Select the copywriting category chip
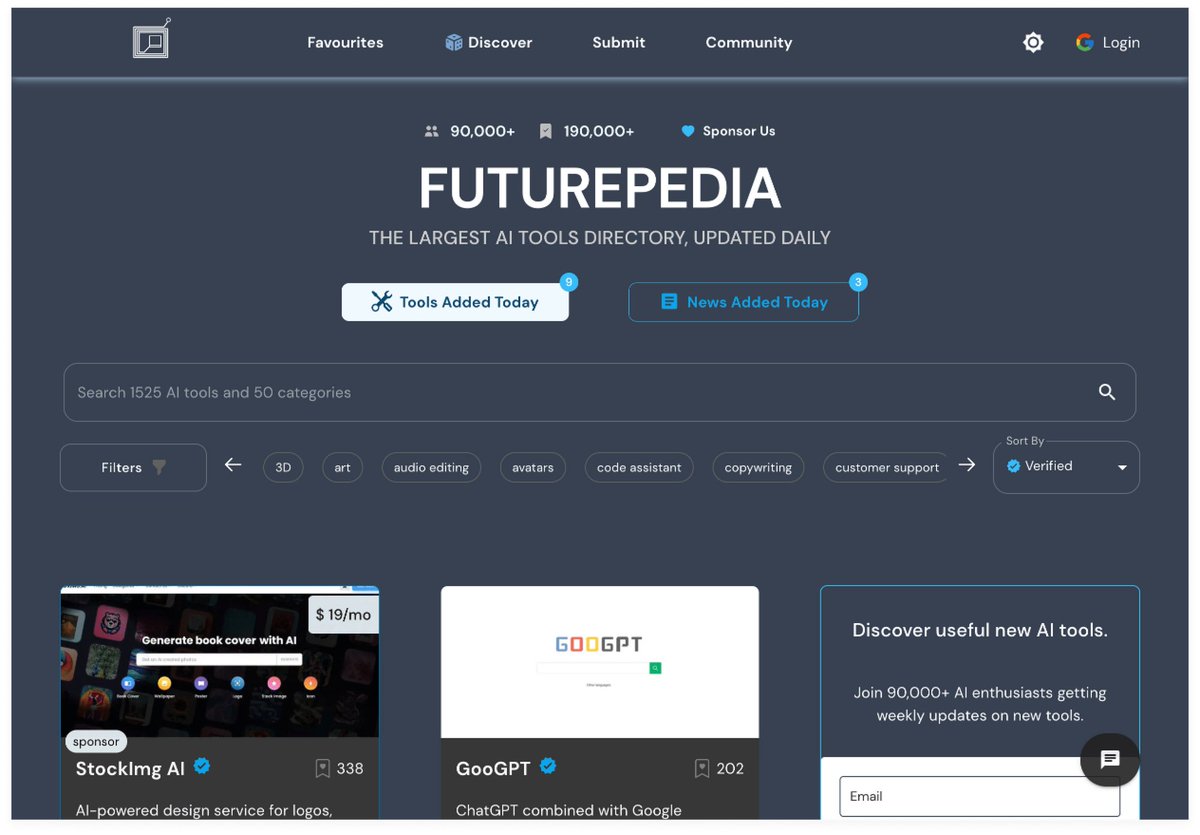1200x835 pixels. pos(758,467)
